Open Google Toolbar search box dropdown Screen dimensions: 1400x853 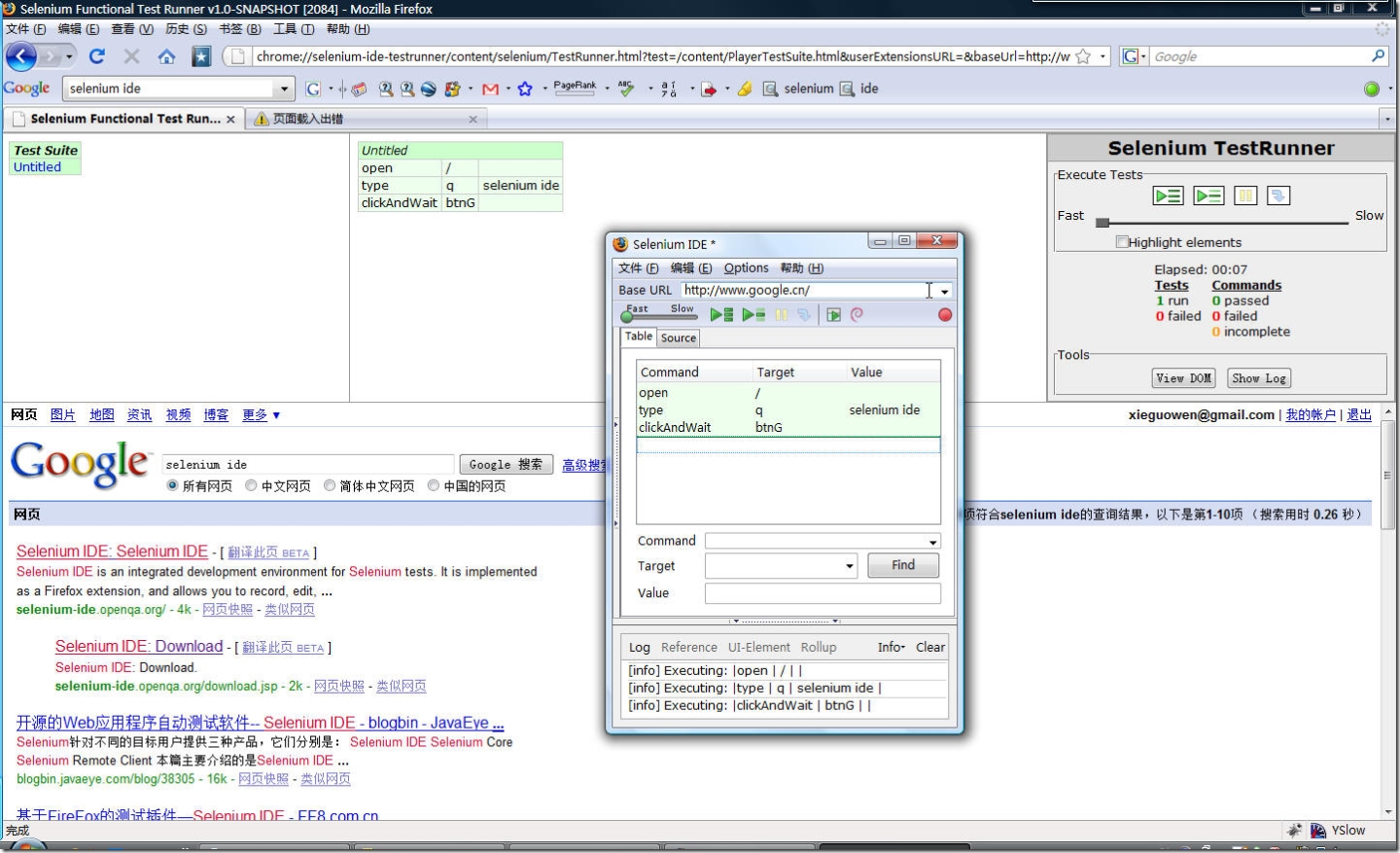(x=284, y=89)
